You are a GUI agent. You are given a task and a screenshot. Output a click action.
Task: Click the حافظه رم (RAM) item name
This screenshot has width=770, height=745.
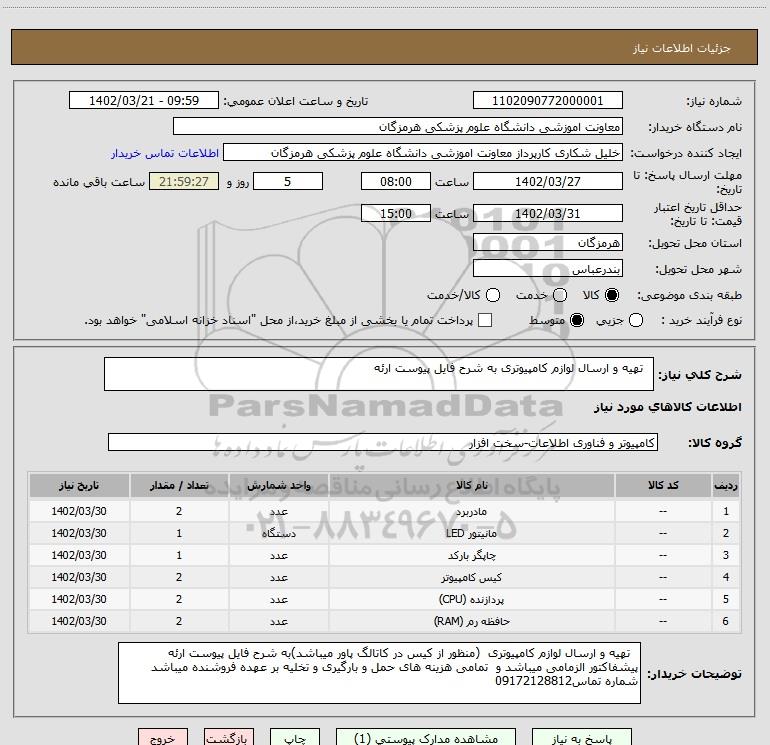coord(471,621)
